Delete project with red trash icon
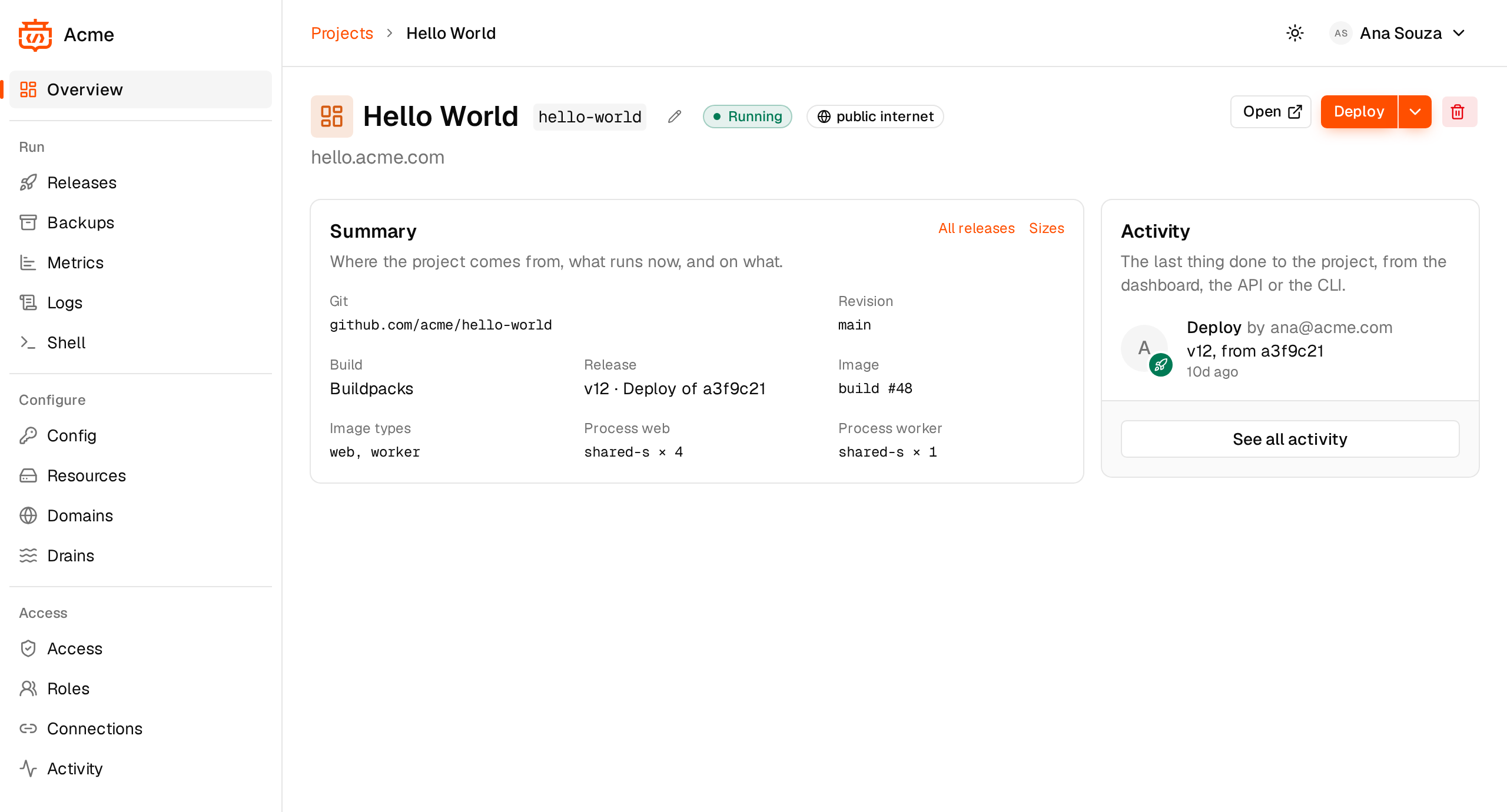Viewport: 1507px width, 812px height. 1459,112
